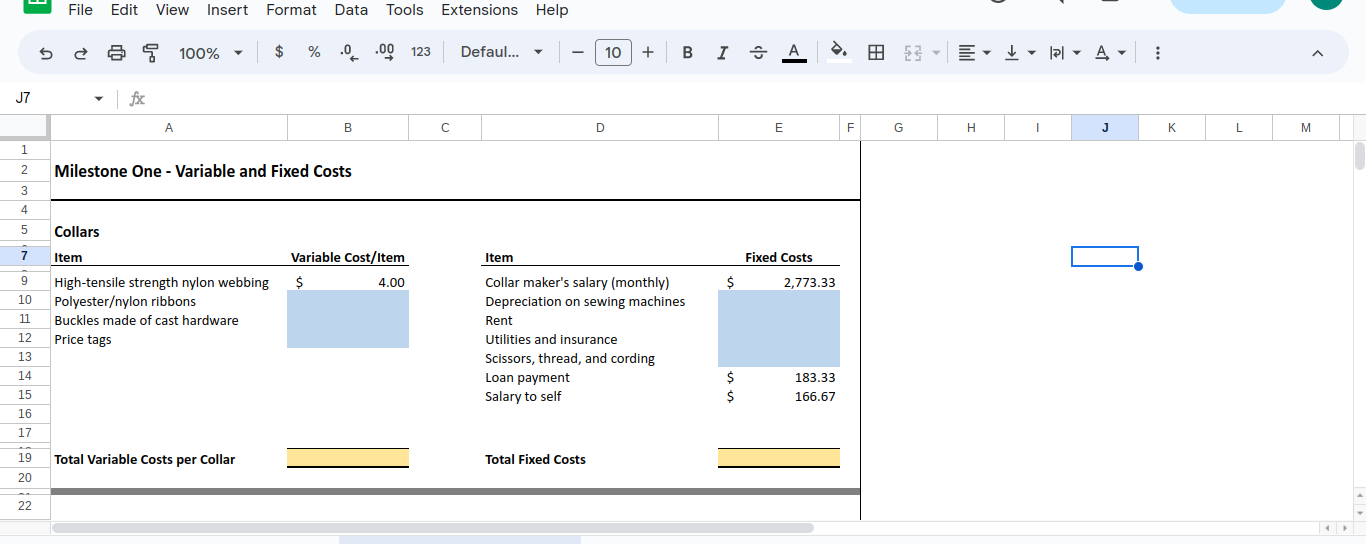Click the Redo icon

coord(81,53)
